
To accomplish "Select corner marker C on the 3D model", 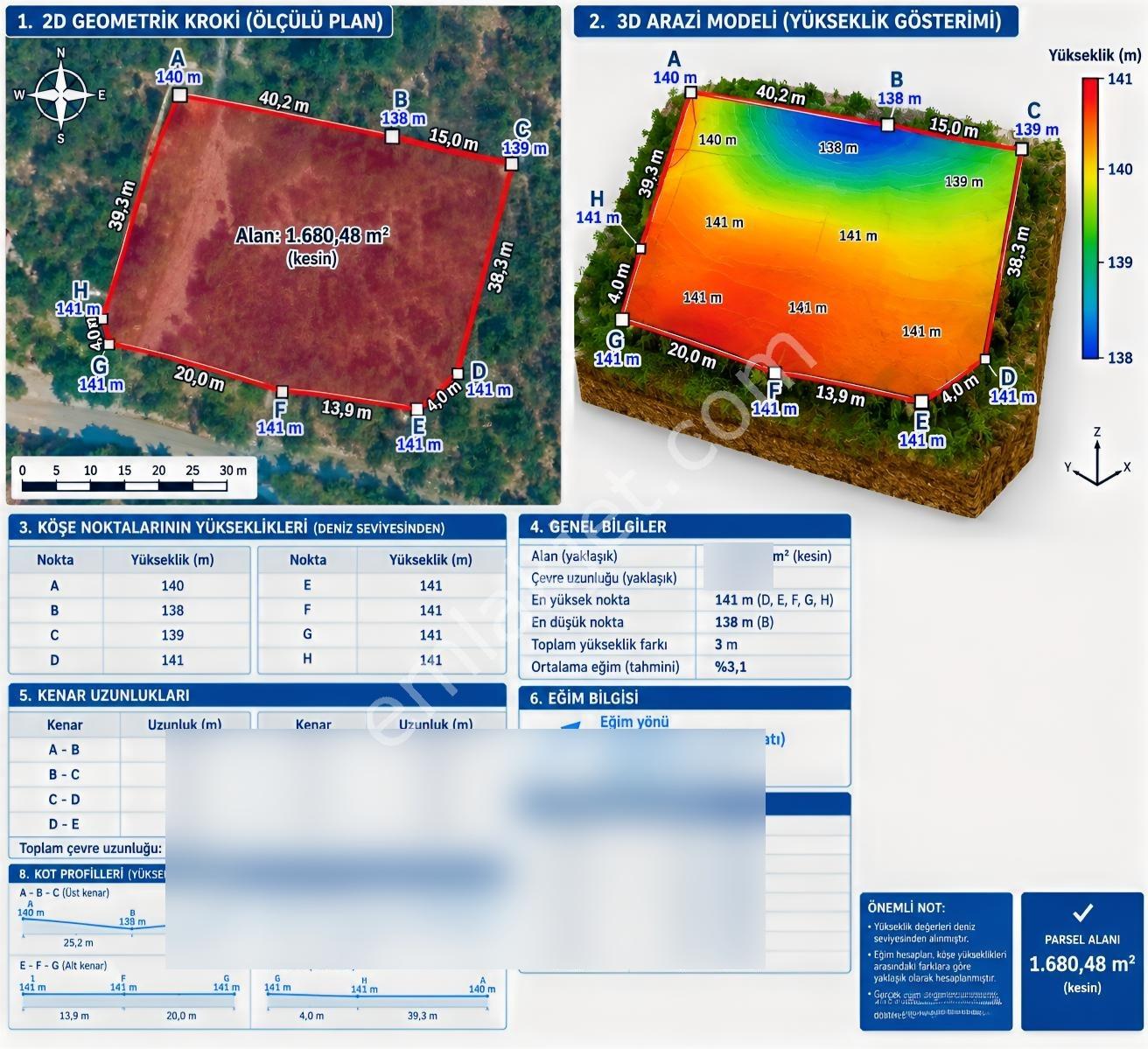I will click(x=1021, y=150).
